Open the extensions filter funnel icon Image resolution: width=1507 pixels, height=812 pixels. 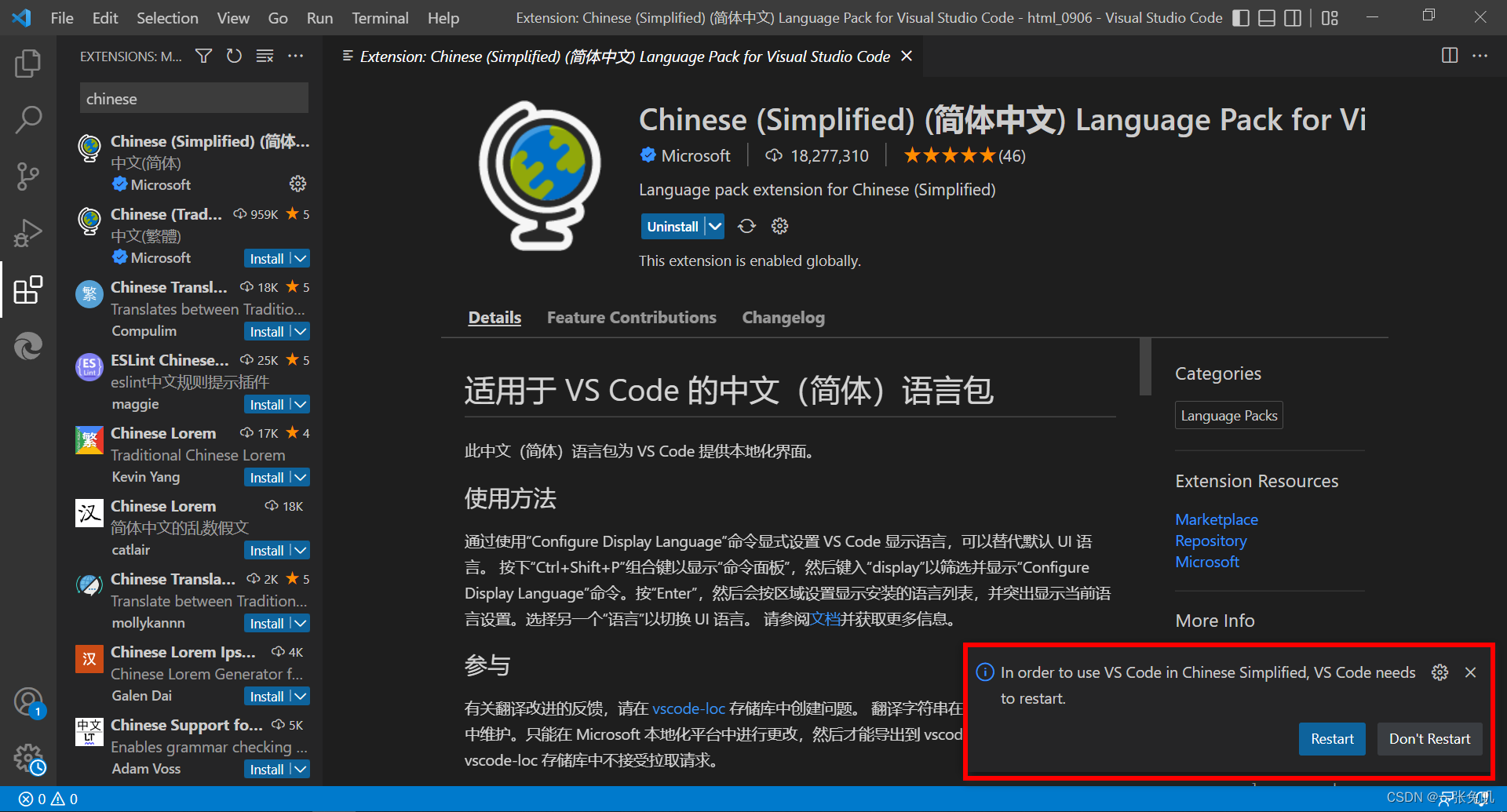pyautogui.click(x=203, y=56)
